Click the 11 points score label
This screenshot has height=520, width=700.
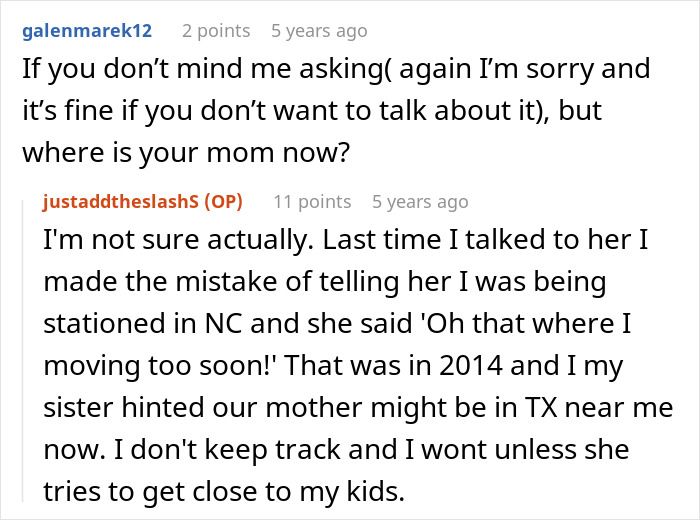tap(312, 201)
